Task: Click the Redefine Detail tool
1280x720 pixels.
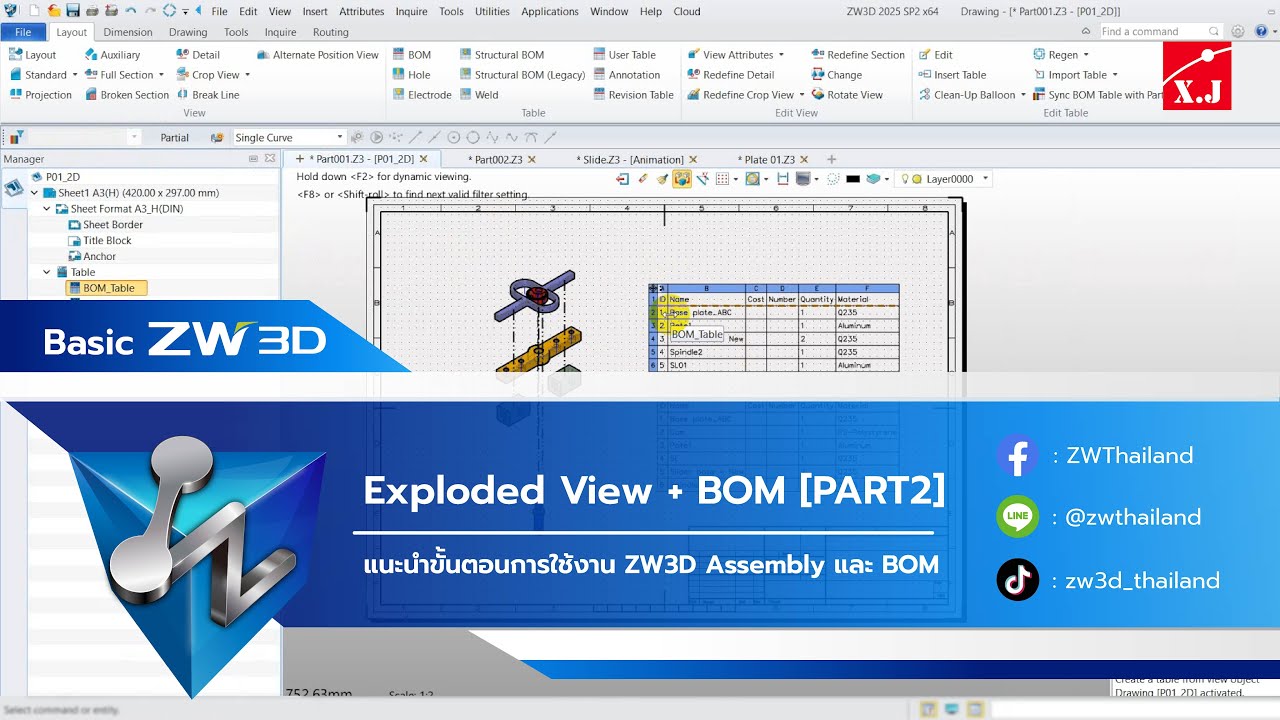Action: 730,75
